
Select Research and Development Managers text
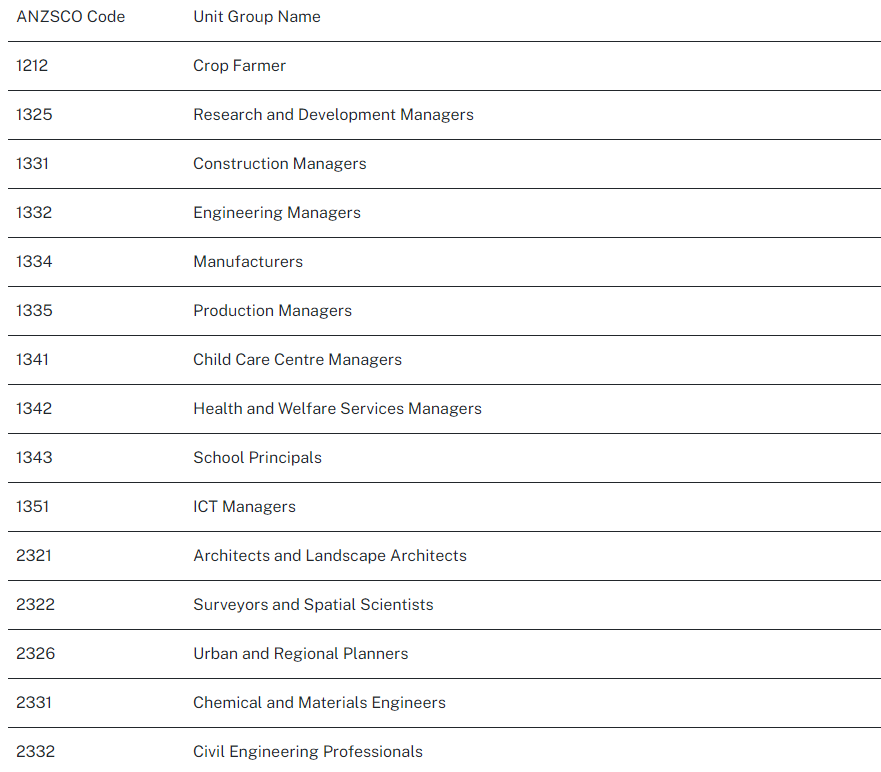(x=333, y=115)
